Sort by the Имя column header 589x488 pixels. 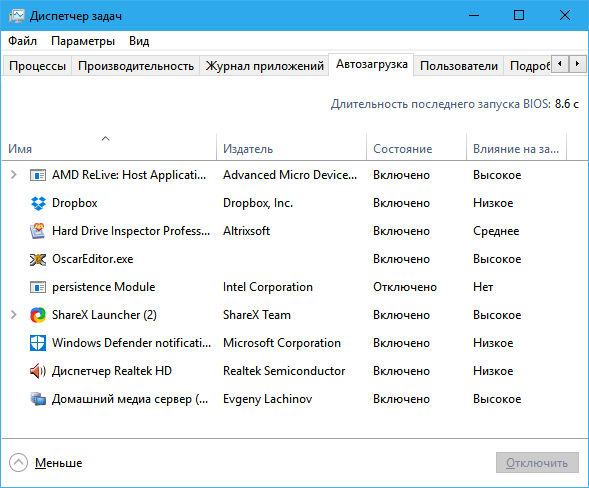coord(109,147)
